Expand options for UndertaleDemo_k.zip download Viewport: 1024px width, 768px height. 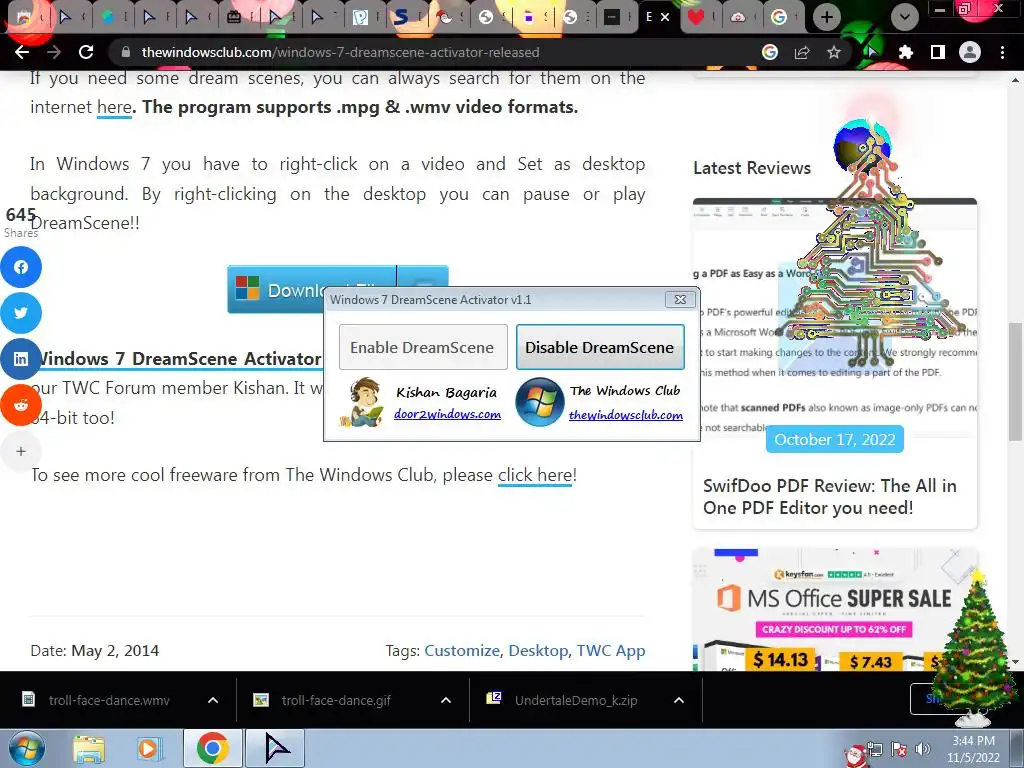[679, 700]
